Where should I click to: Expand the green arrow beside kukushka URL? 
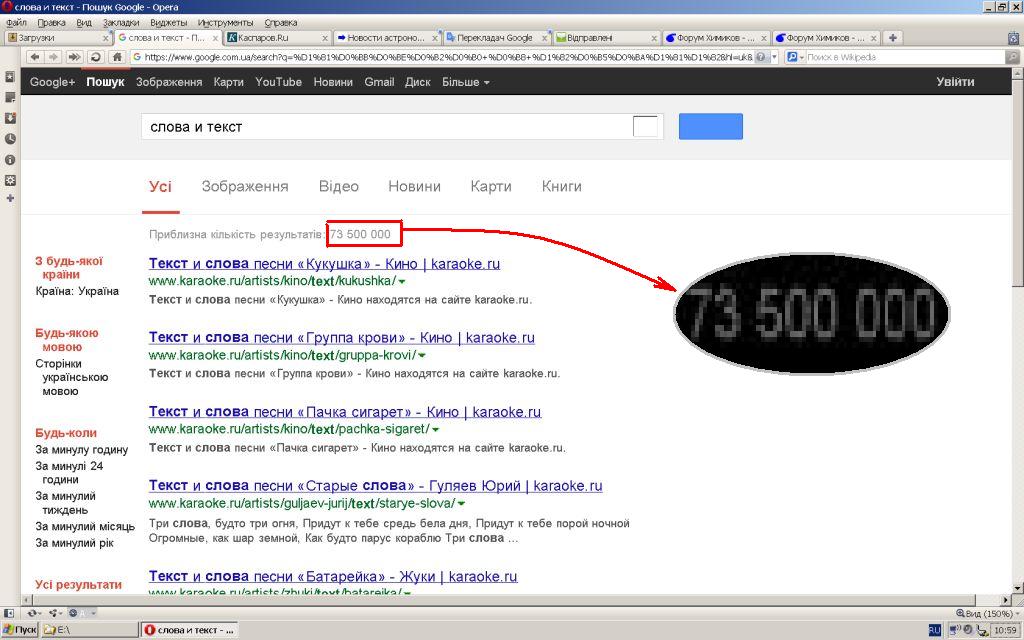[402, 281]
